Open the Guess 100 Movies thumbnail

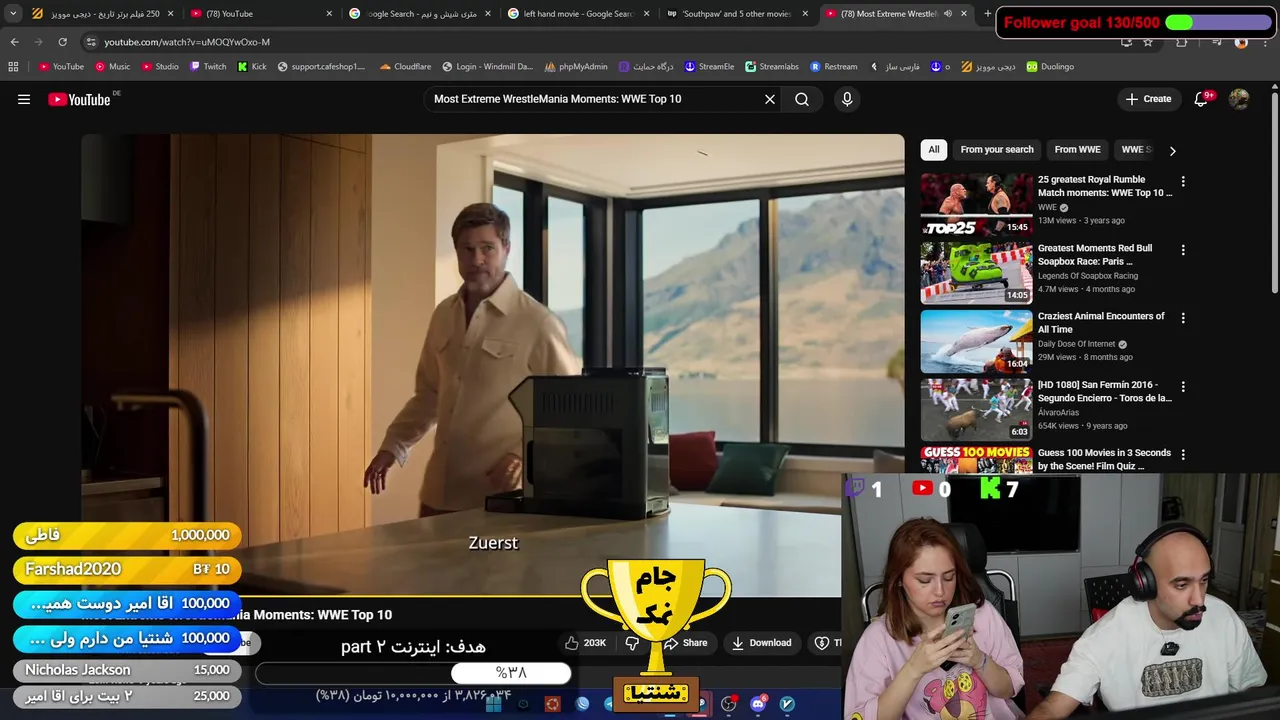coord(976,460)
